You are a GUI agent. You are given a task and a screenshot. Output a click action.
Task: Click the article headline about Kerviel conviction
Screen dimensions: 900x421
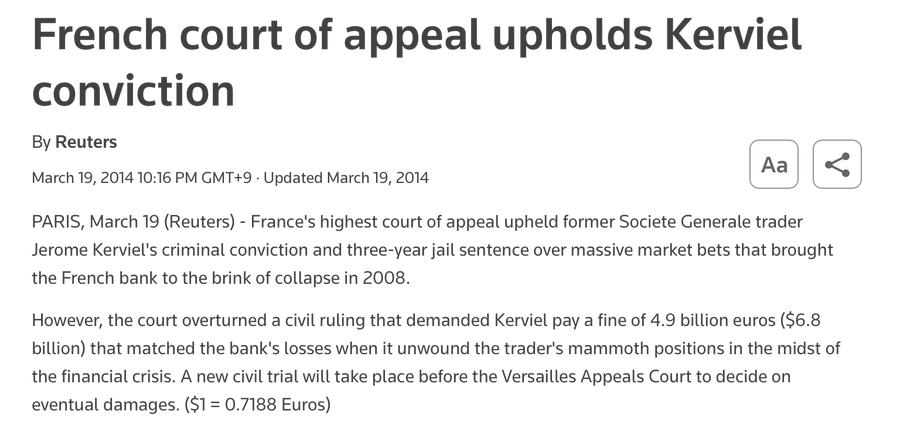pyautogui.click(x=417, y=62)
